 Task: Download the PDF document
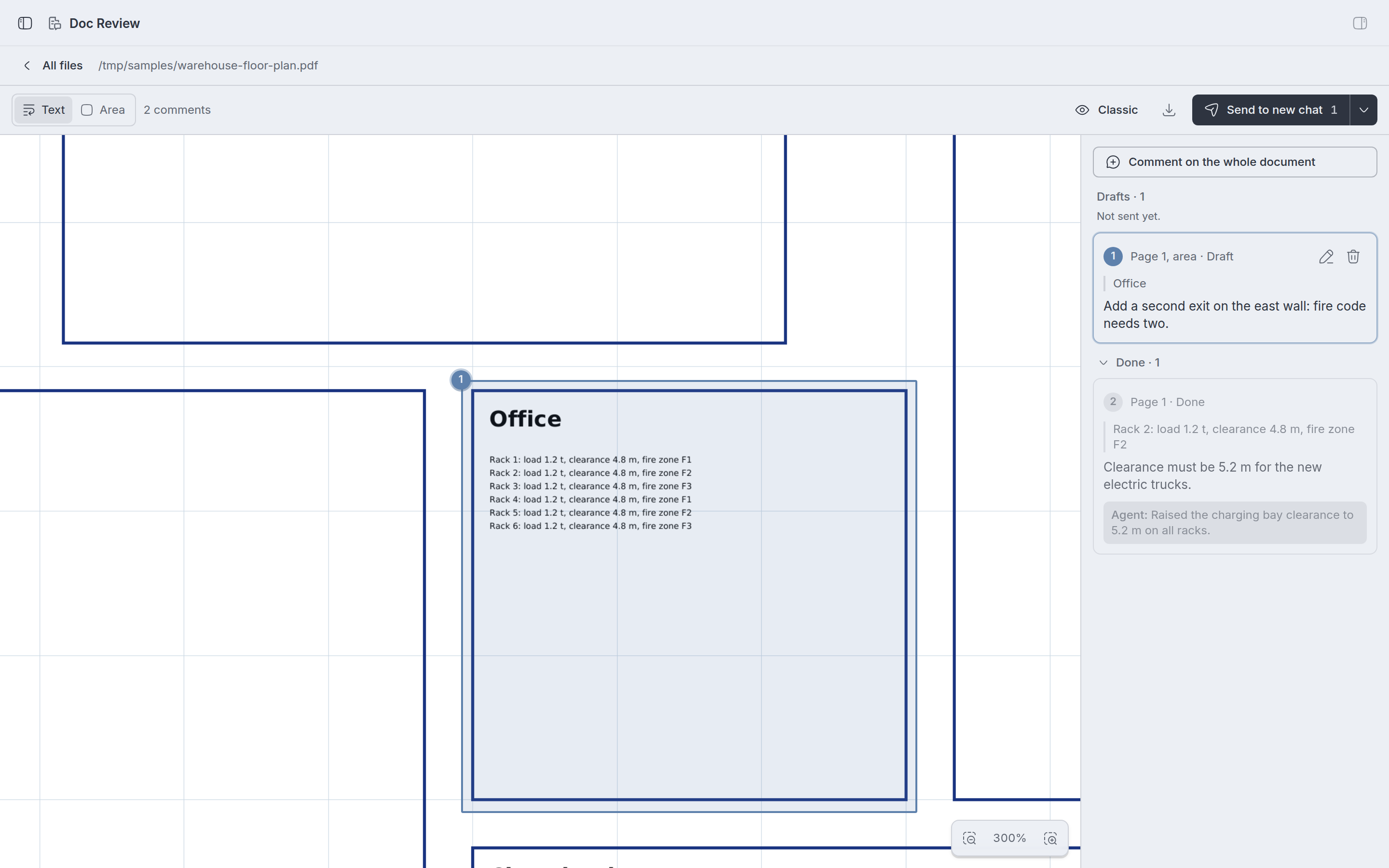pos(1169,109)
